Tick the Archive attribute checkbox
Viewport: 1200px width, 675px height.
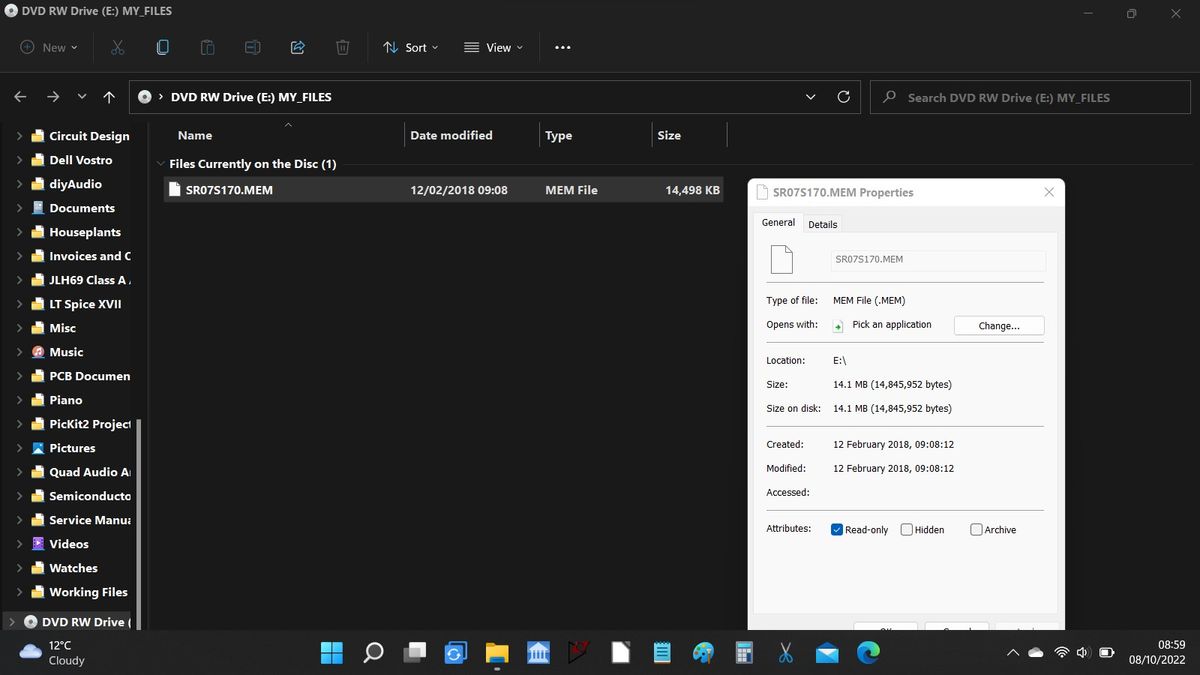click(976, 530)
